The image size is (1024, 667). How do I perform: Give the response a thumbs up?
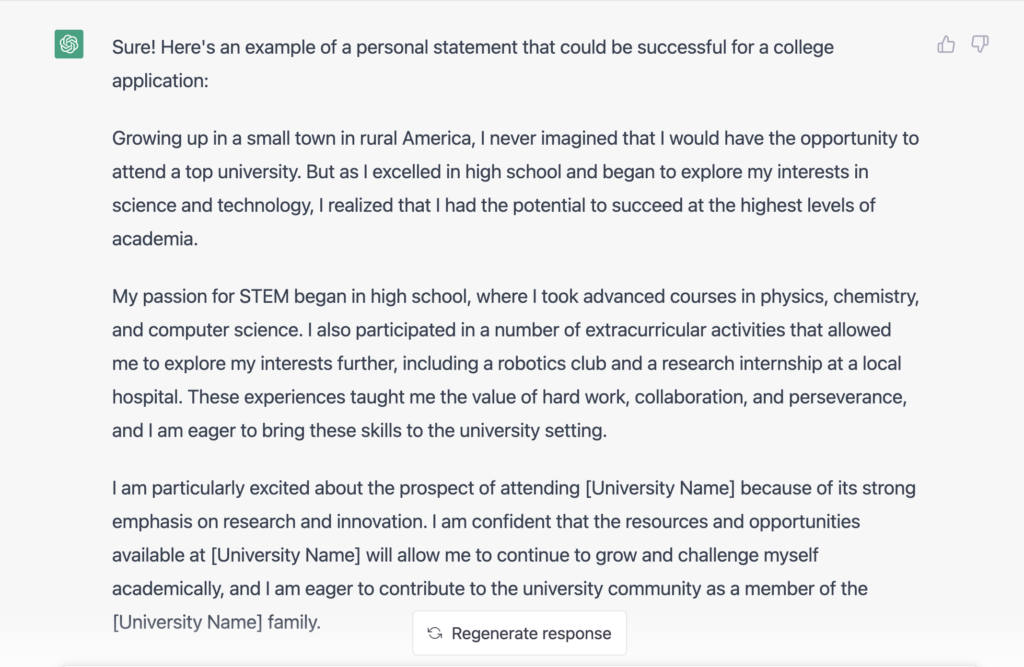[x=946, y=44]
